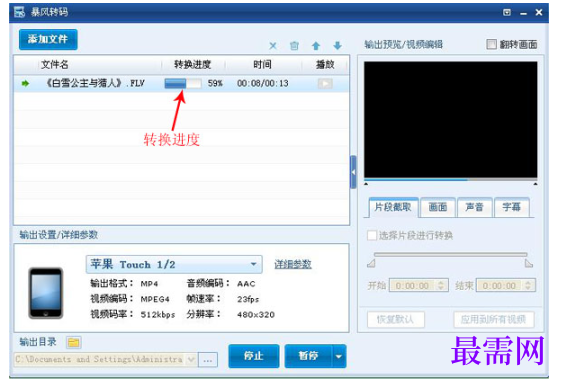Click the clip end marker handle
The height and width of the screenshot is (382, 563).
(529, 264)
